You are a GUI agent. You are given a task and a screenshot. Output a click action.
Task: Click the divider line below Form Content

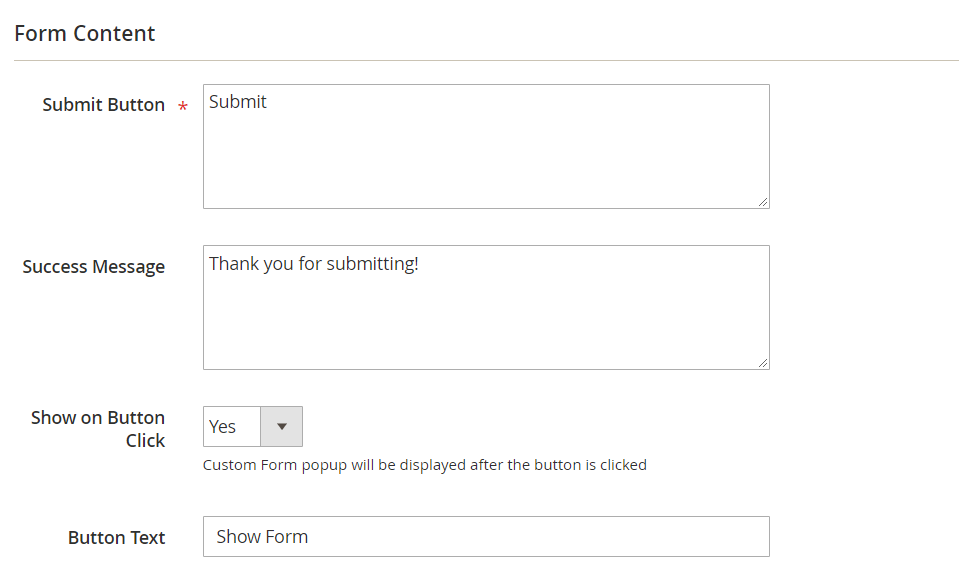[x=486, y=60]
